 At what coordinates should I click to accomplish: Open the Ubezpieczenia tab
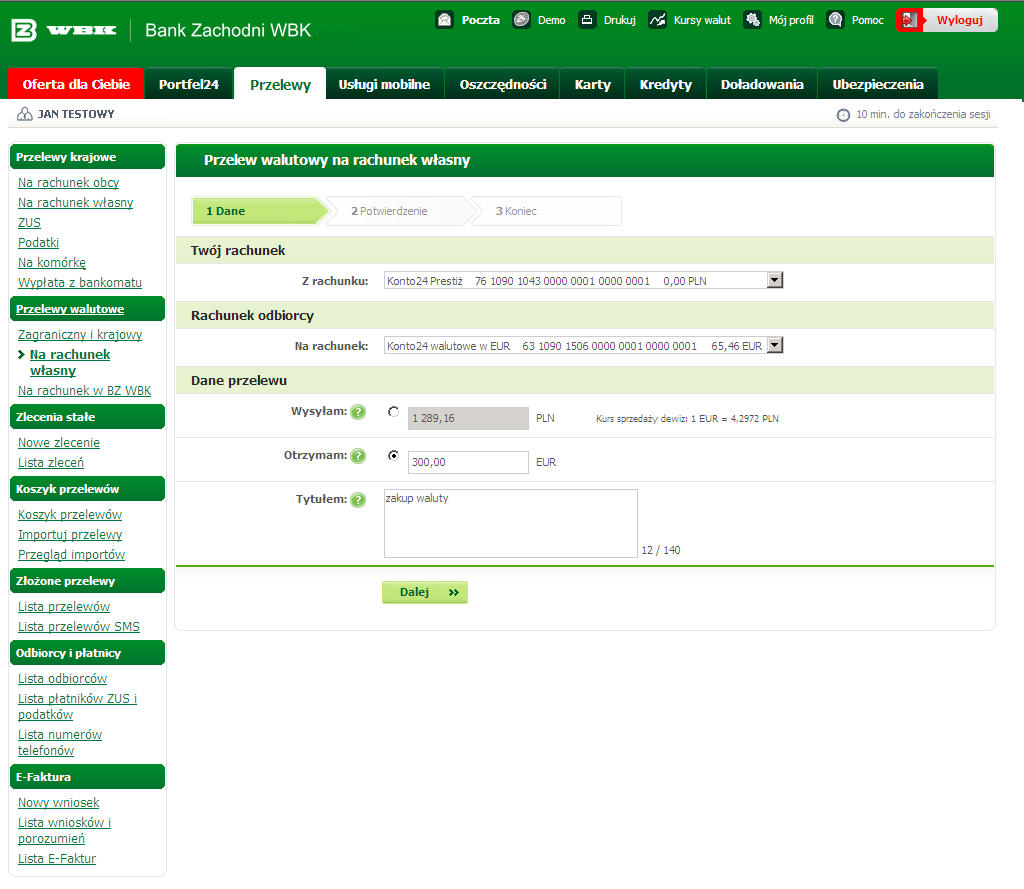pos(878,84)
